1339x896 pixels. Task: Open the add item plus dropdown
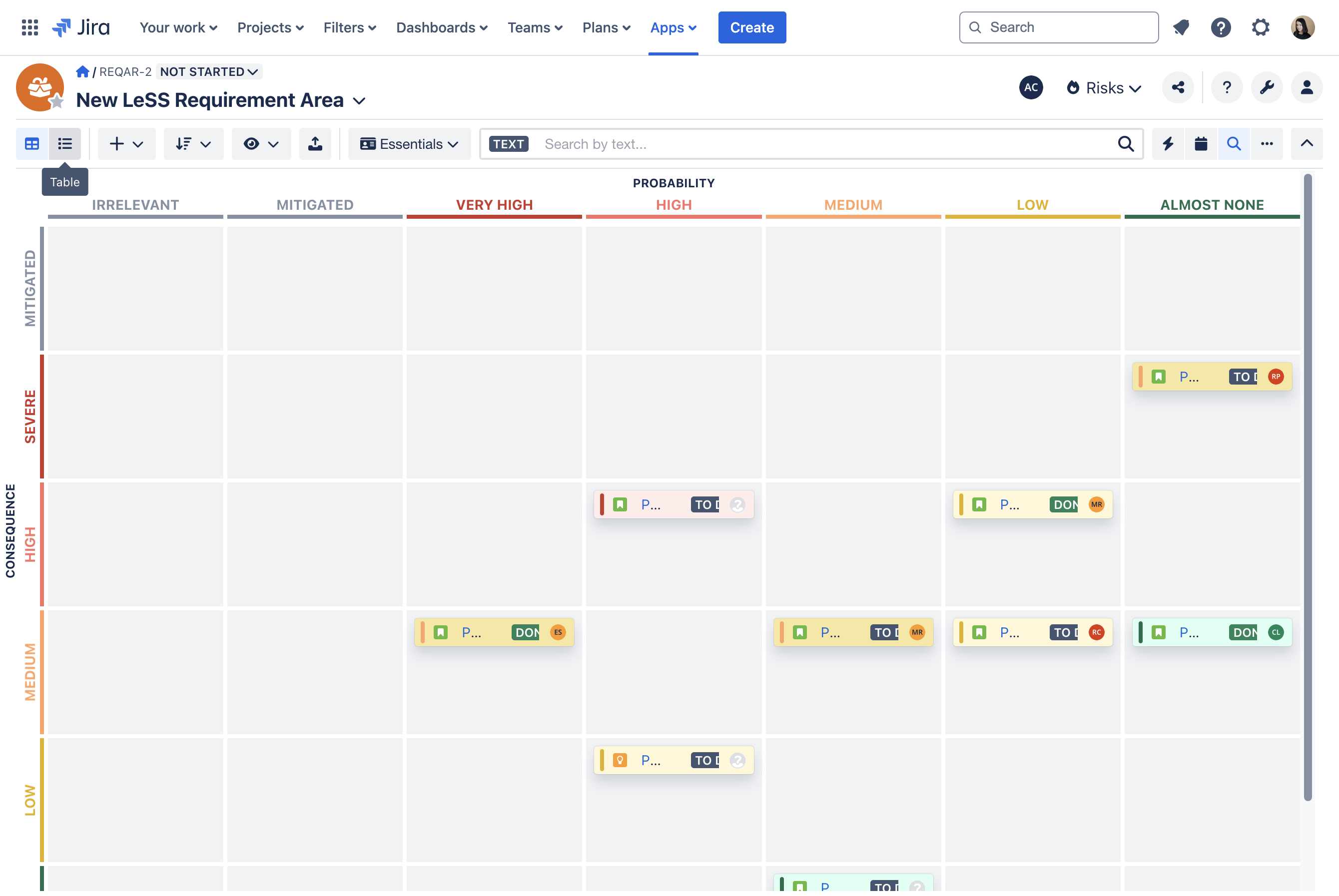(x=126, y=144)
